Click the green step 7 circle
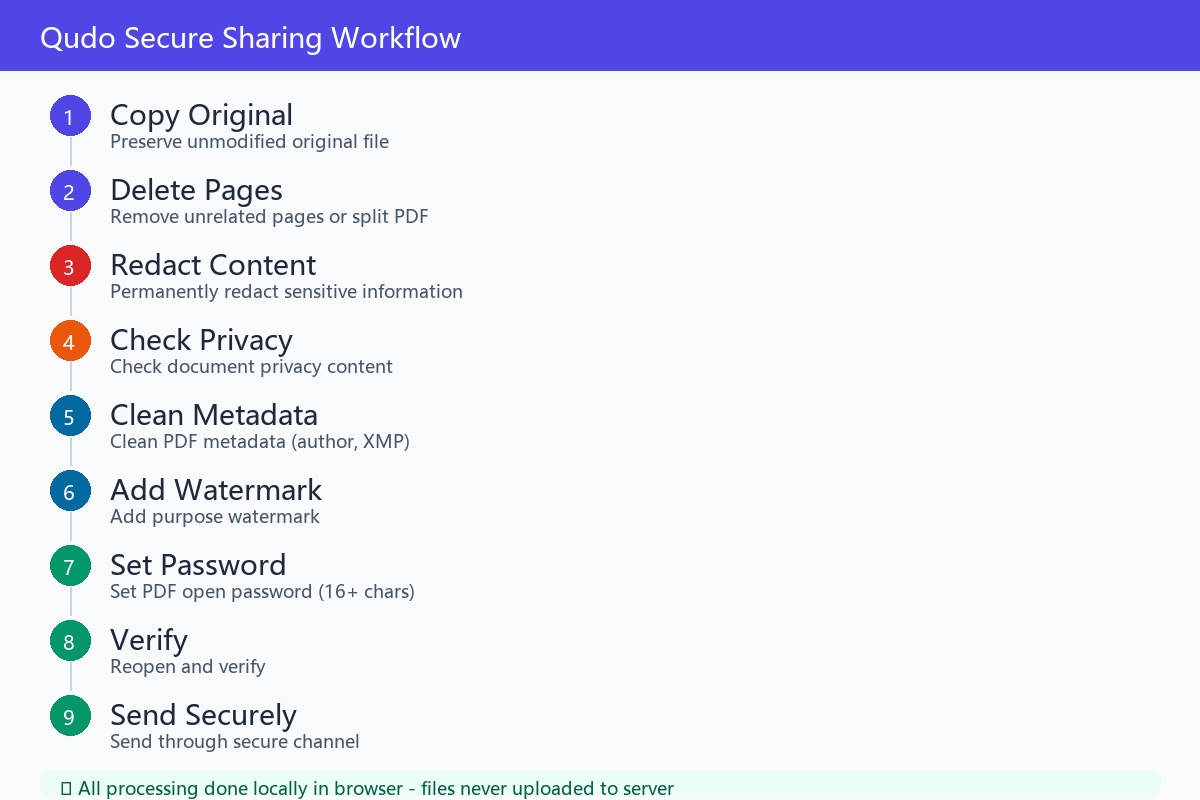Image resolution: width=1200 pixels, height=800 pixels. pos(70,566)
